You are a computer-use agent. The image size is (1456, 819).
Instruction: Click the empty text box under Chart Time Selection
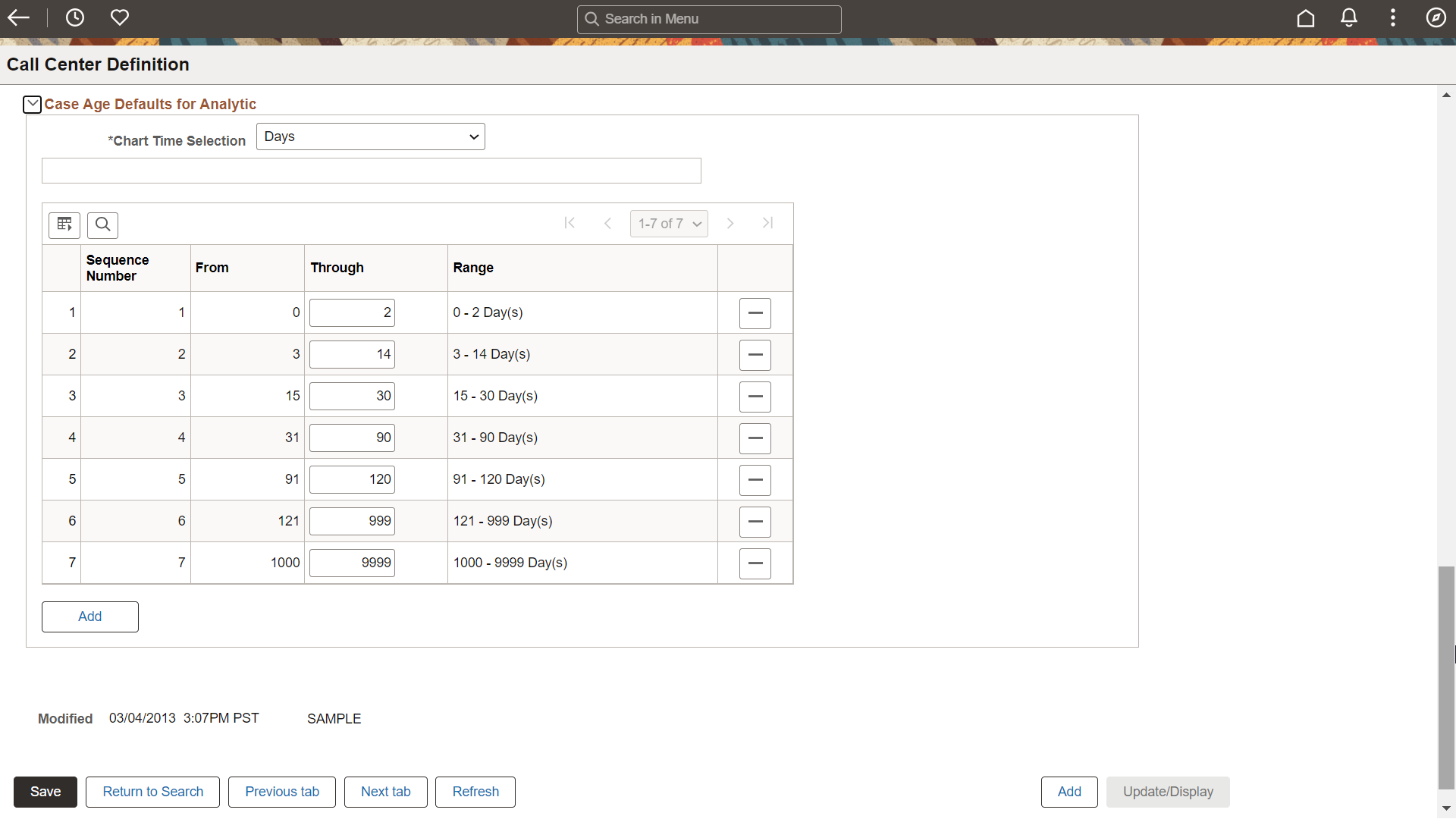372,171
